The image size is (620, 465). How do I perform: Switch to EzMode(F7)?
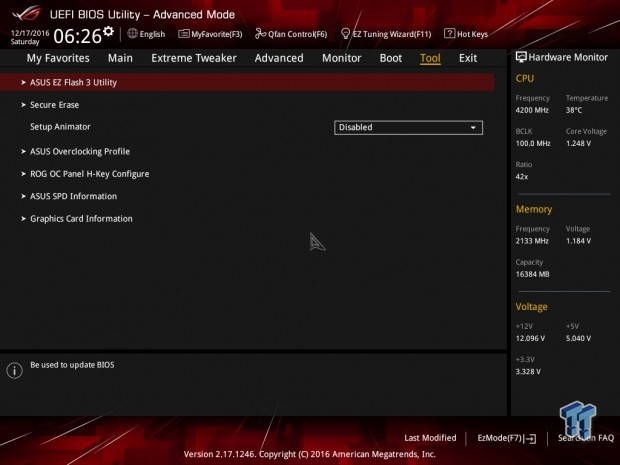[507, 438]
